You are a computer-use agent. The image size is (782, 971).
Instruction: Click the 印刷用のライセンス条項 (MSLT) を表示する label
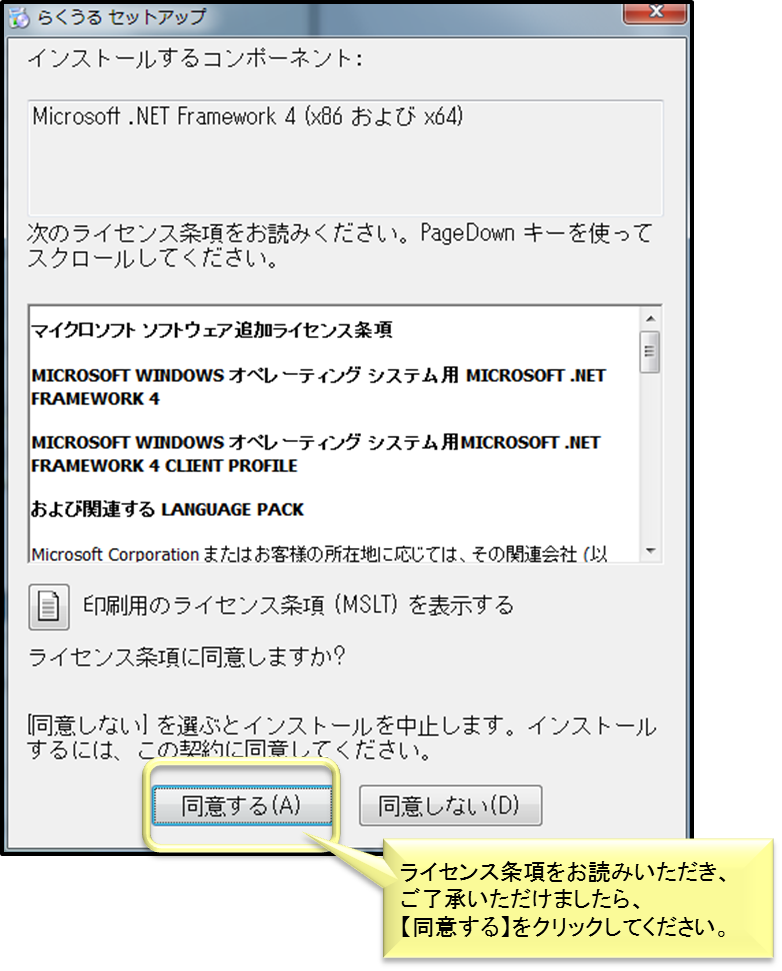pos(298,605)
